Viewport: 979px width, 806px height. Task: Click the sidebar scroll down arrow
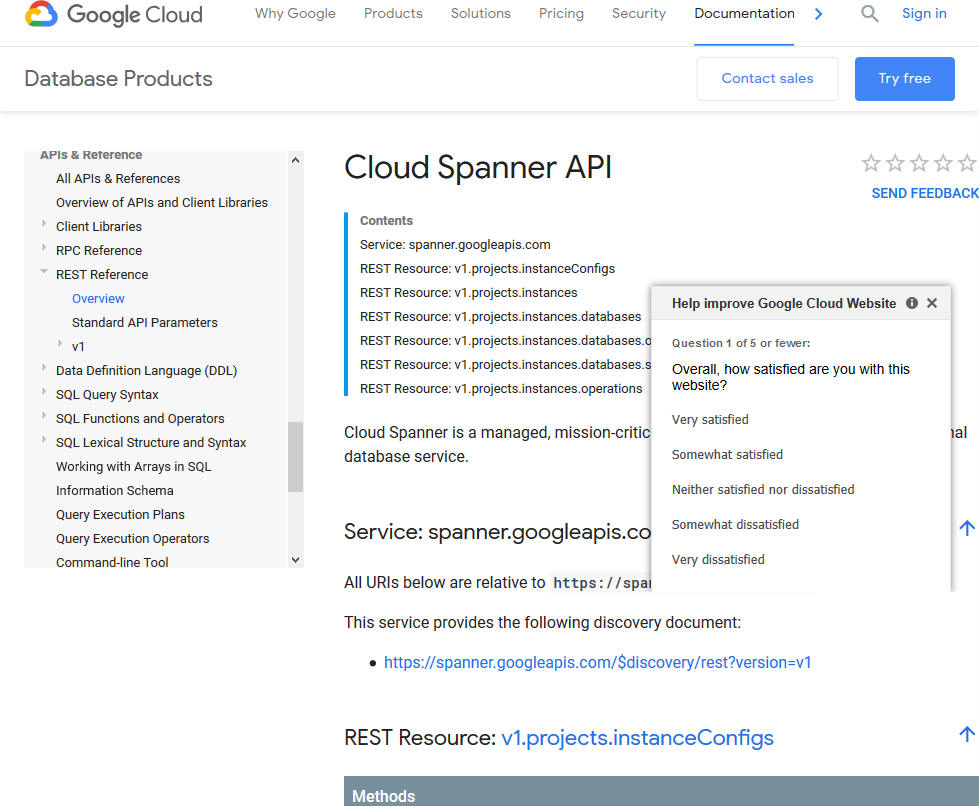[x=295, y=560]
